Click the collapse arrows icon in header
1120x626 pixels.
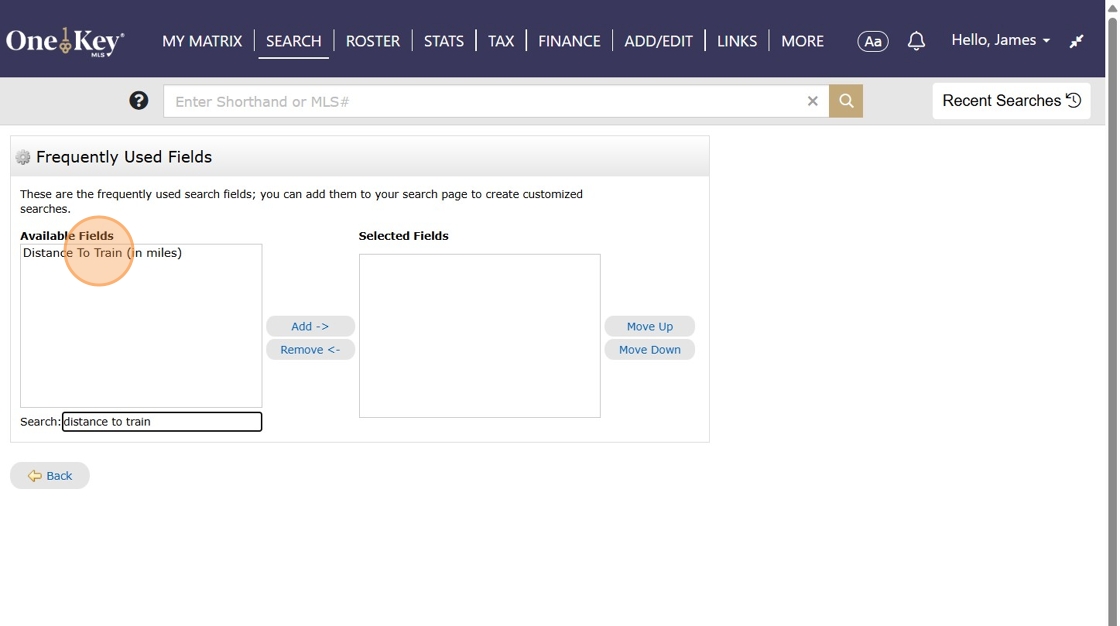(x=1077, y=41)
